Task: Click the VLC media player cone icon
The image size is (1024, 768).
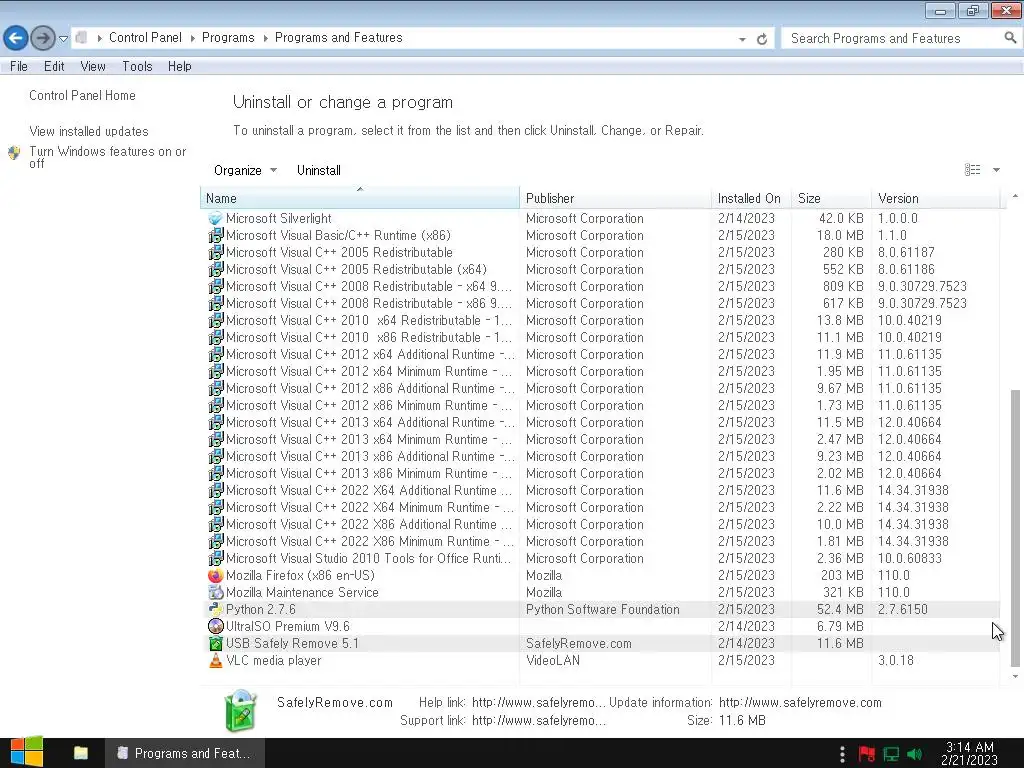Action: click(216, 660)
